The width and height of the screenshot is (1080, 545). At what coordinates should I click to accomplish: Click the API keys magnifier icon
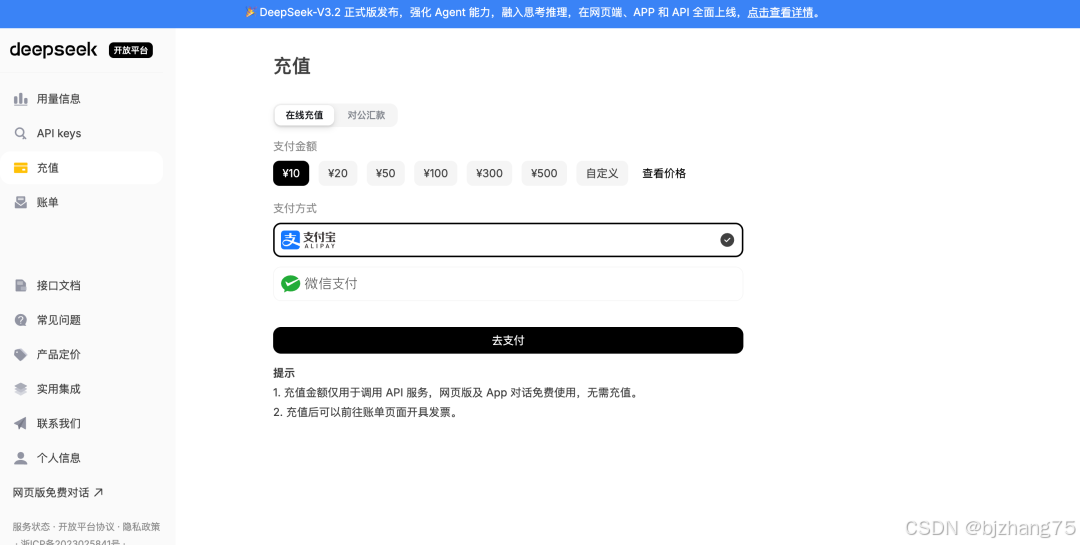click(x=21, y=133)
